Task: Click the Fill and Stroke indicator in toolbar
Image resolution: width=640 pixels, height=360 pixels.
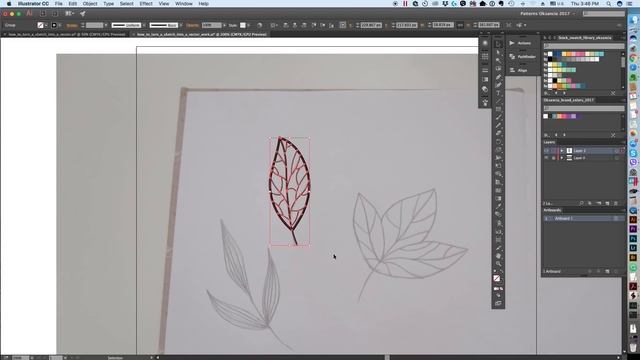Action: (498, 279)
